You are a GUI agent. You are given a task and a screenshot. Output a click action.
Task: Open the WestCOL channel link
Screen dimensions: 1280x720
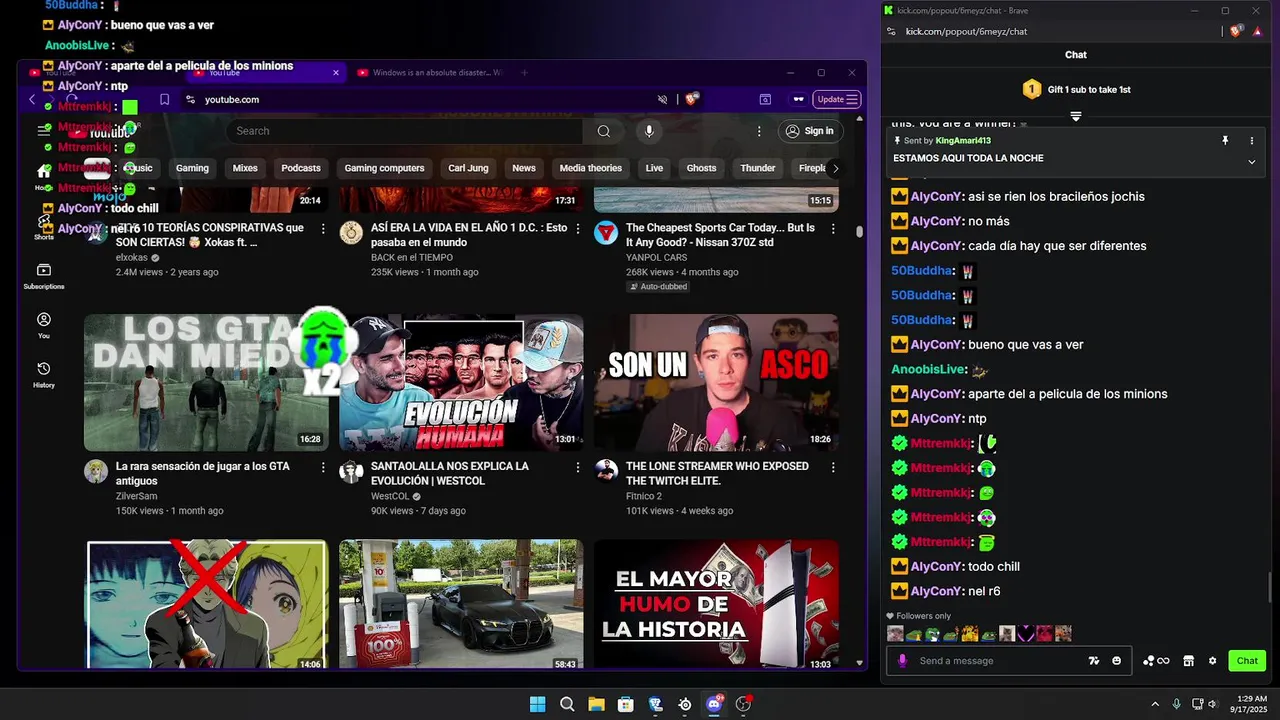point(390,496)
